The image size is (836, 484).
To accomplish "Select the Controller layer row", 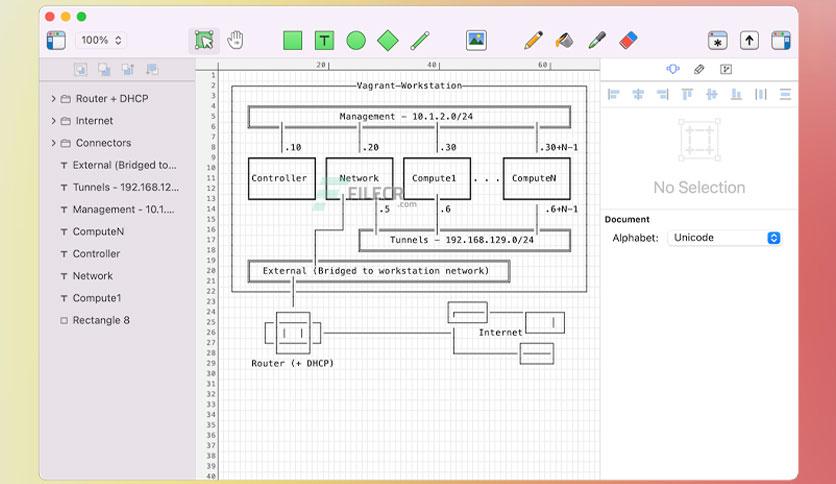I will coord(117,254).
